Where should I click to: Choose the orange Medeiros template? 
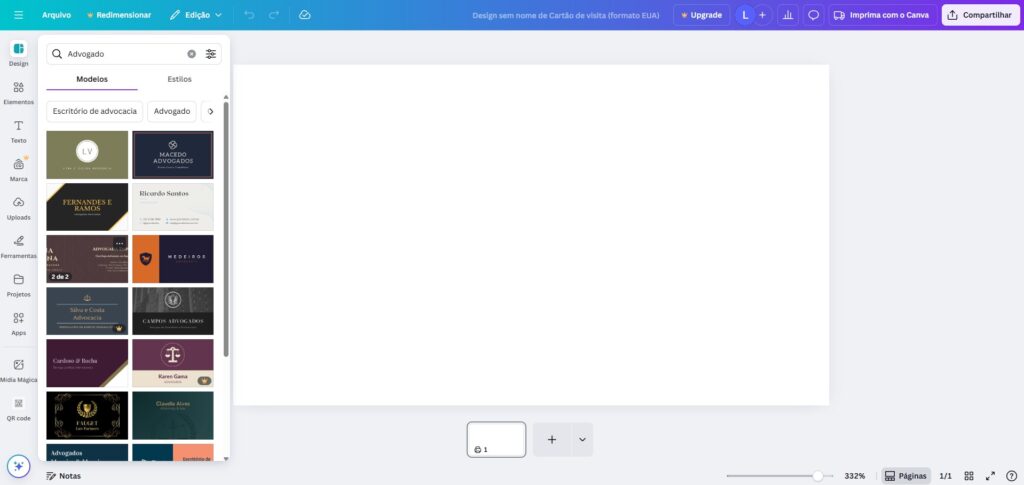tap(172, 259)
